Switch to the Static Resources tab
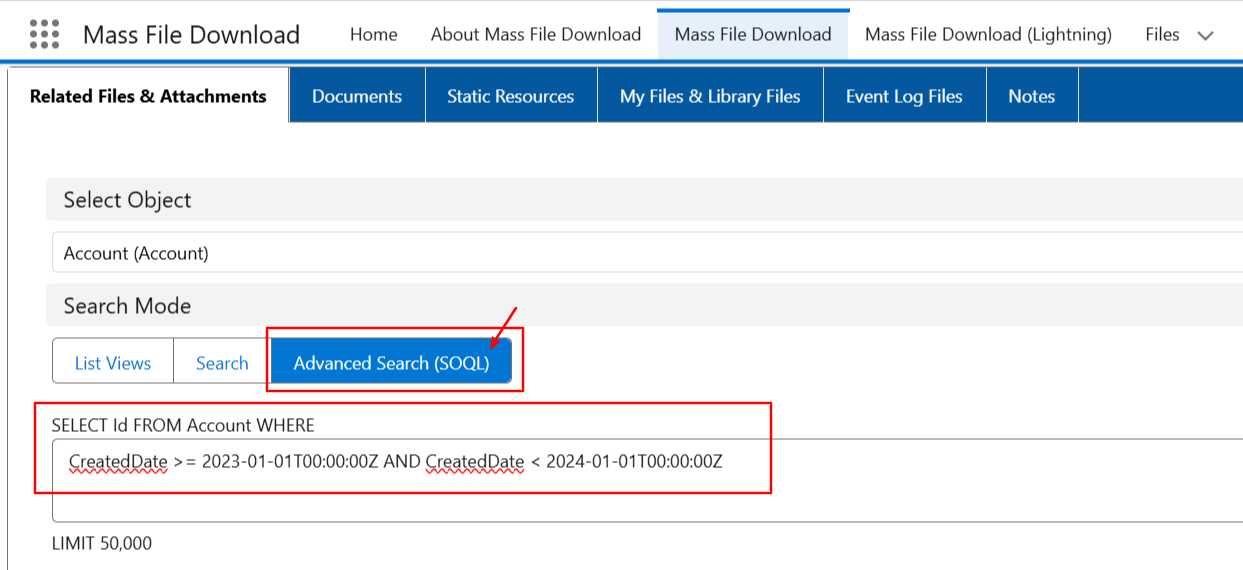Viewport: 1243px width, 570px height. pos(511,96)
